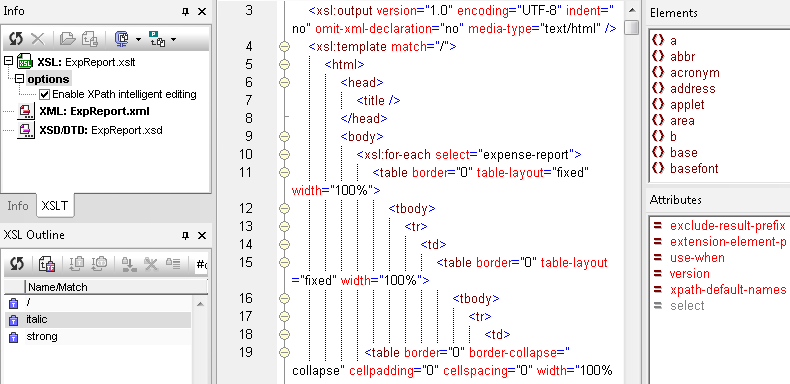Collapse the options tree node
790x384 pixels.
pos(19,79)
